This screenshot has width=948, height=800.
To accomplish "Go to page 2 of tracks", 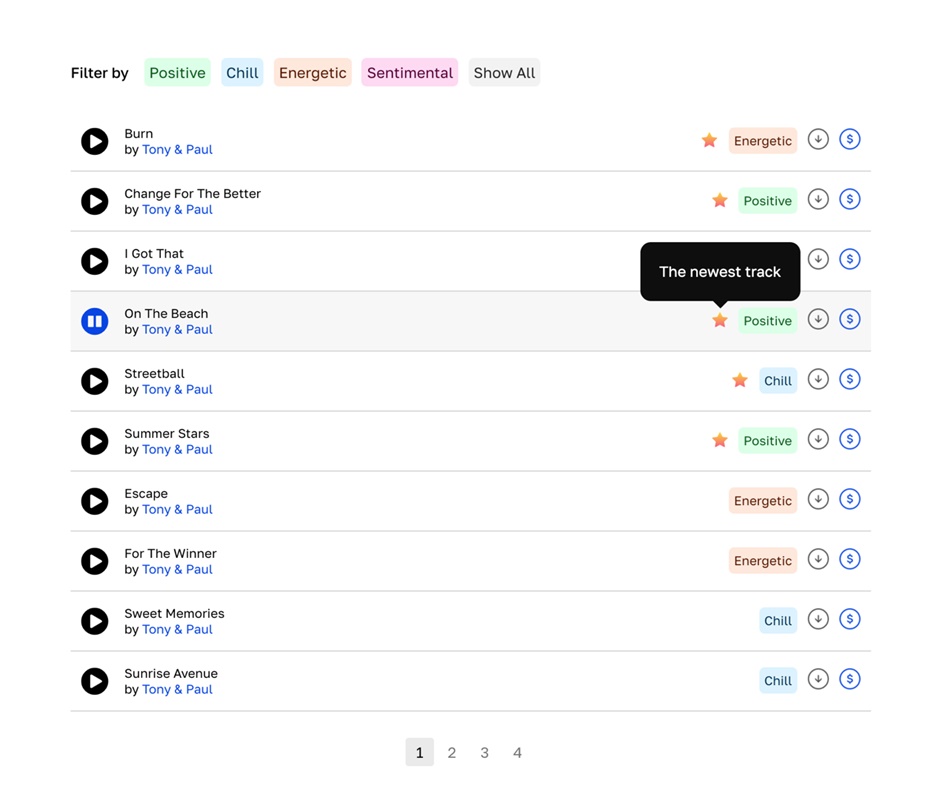I will tap(452, 753).
